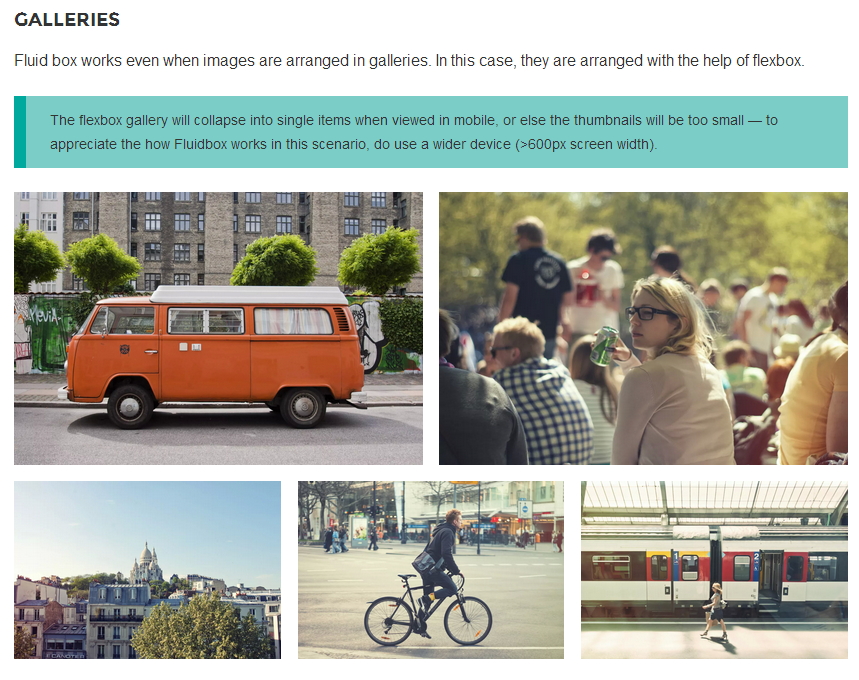Open the blonde woman with glasses photo

click(x=643, y=328)
